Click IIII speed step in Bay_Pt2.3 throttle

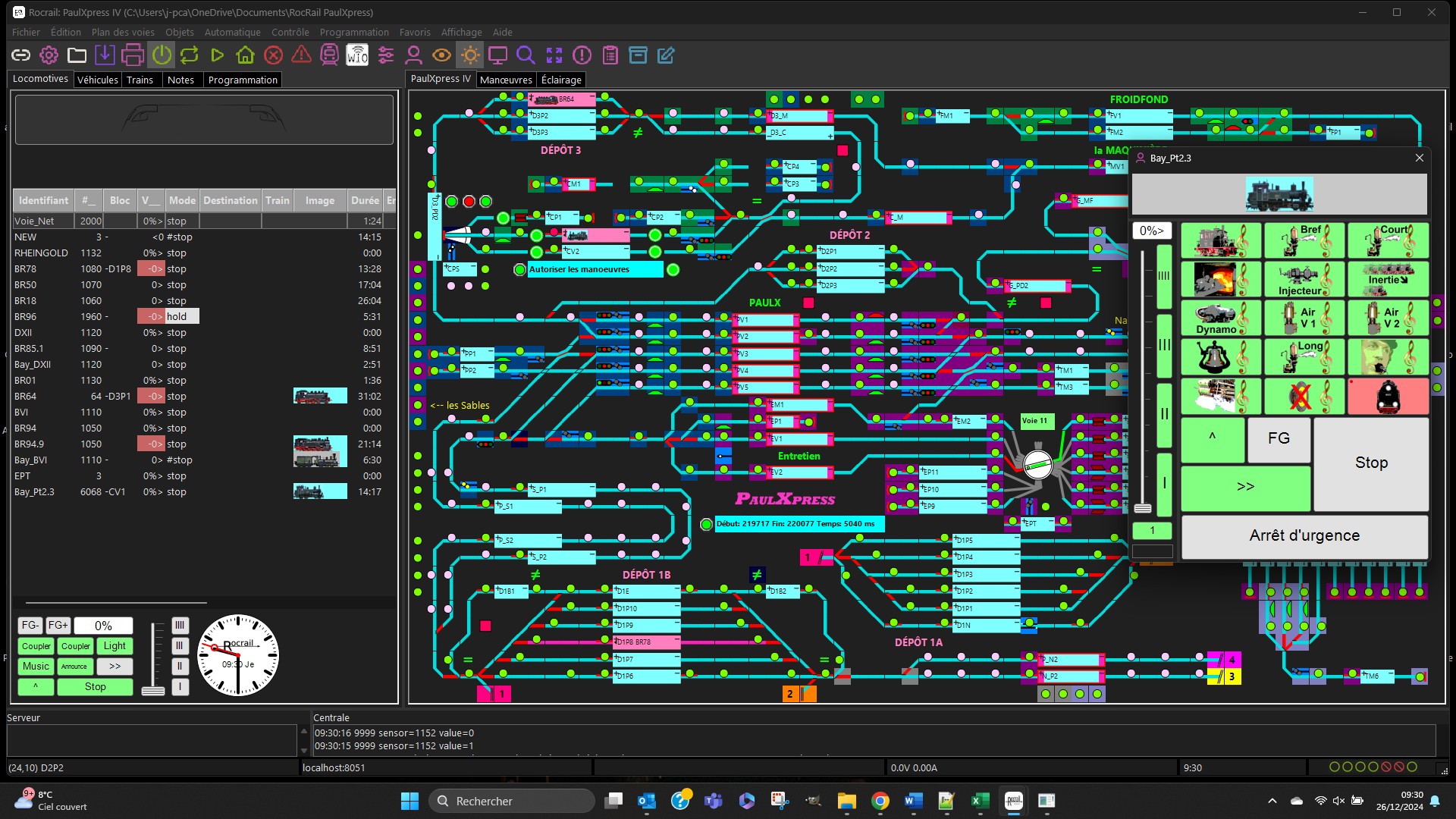[1164, 276]
